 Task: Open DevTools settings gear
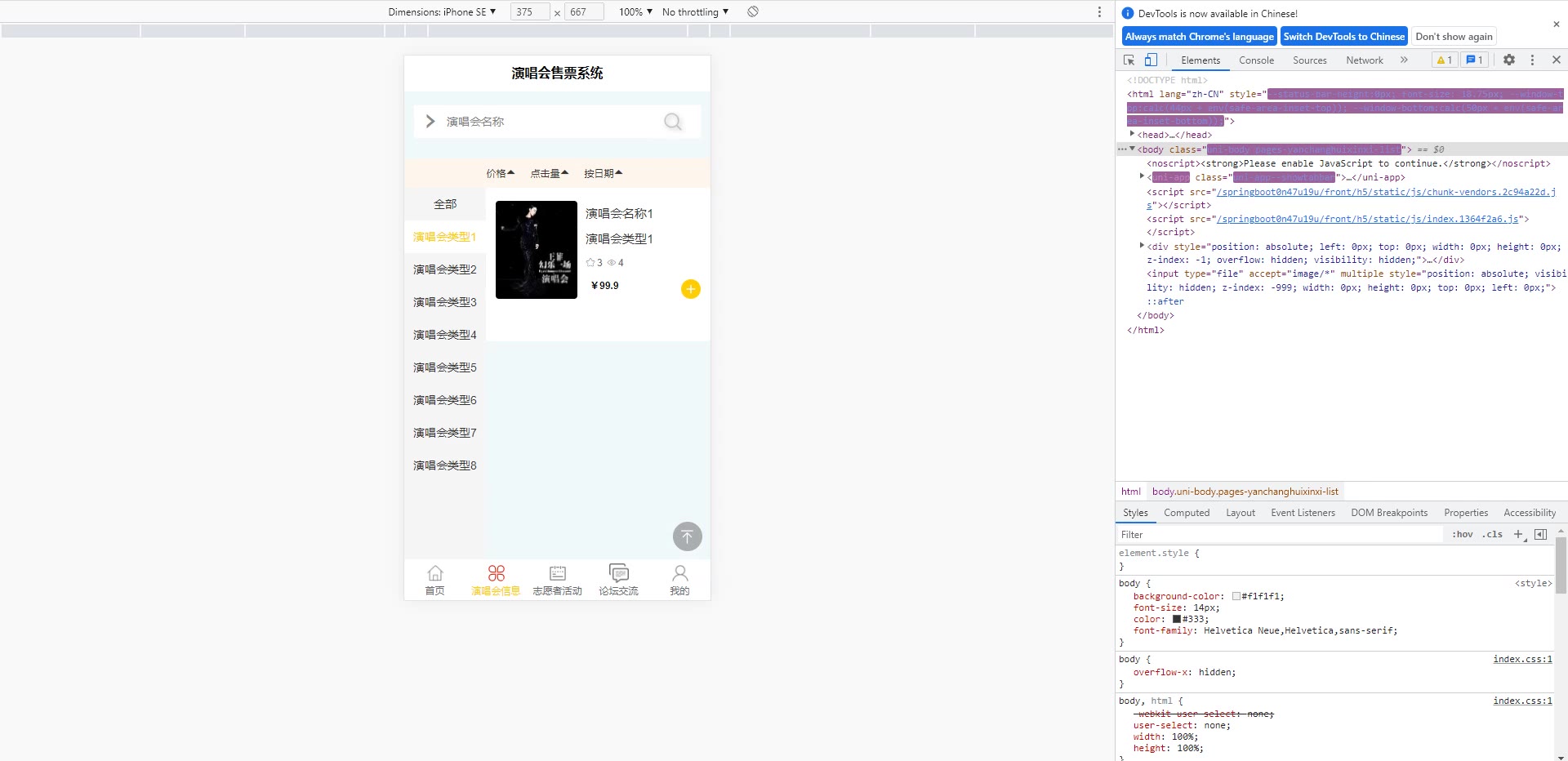[x=1509, y=60]
